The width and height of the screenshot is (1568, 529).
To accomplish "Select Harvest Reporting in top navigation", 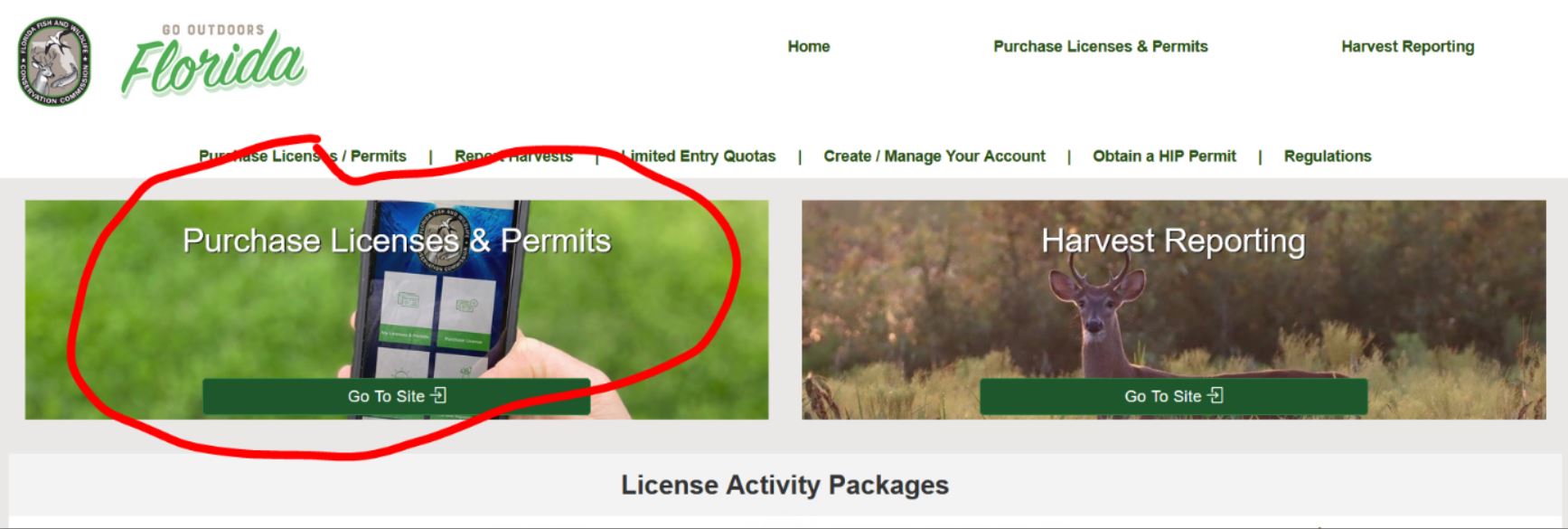I will pyautogui.click(x=1407, y=46).
